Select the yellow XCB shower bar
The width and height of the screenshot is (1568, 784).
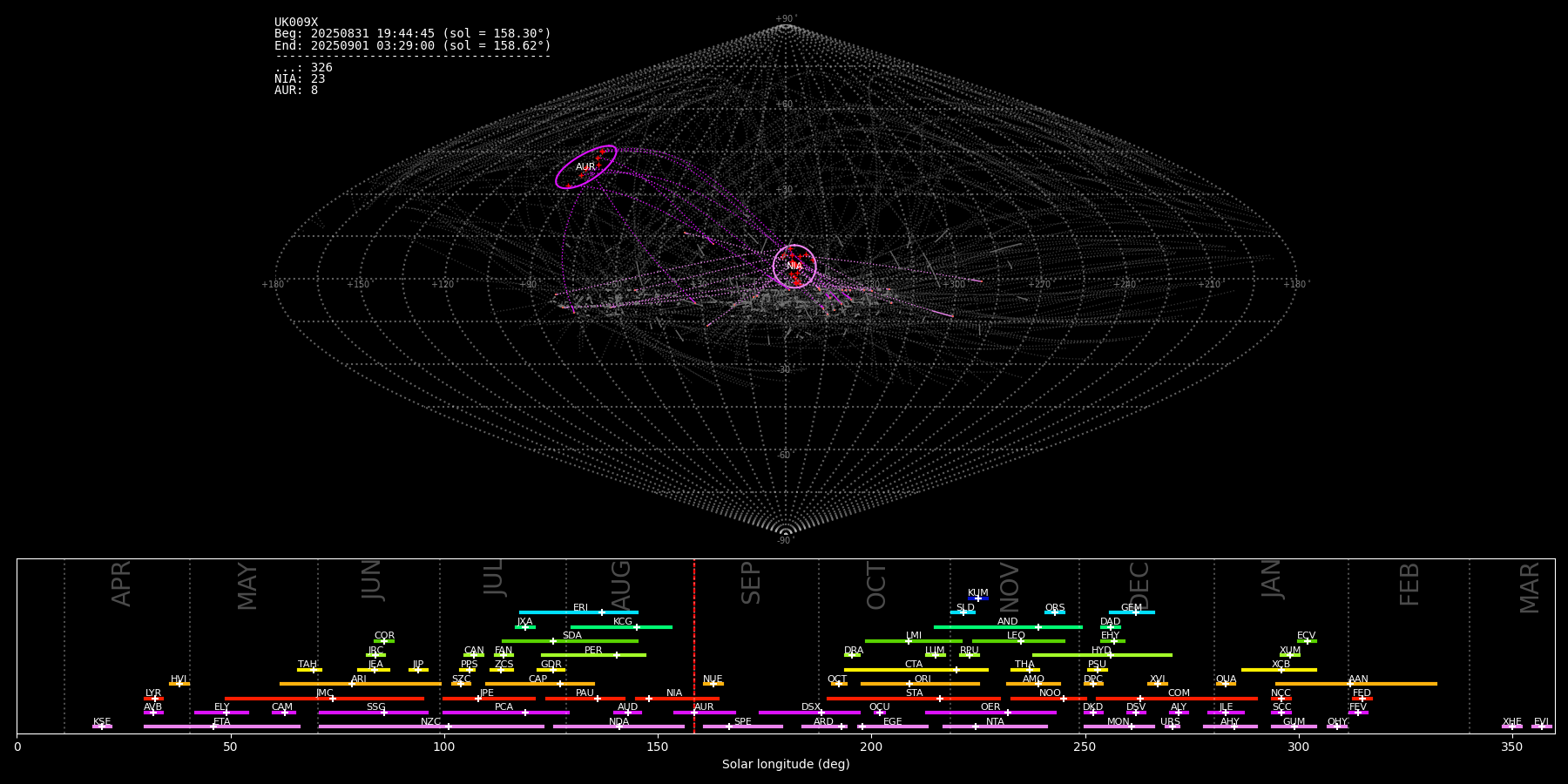1279,670
